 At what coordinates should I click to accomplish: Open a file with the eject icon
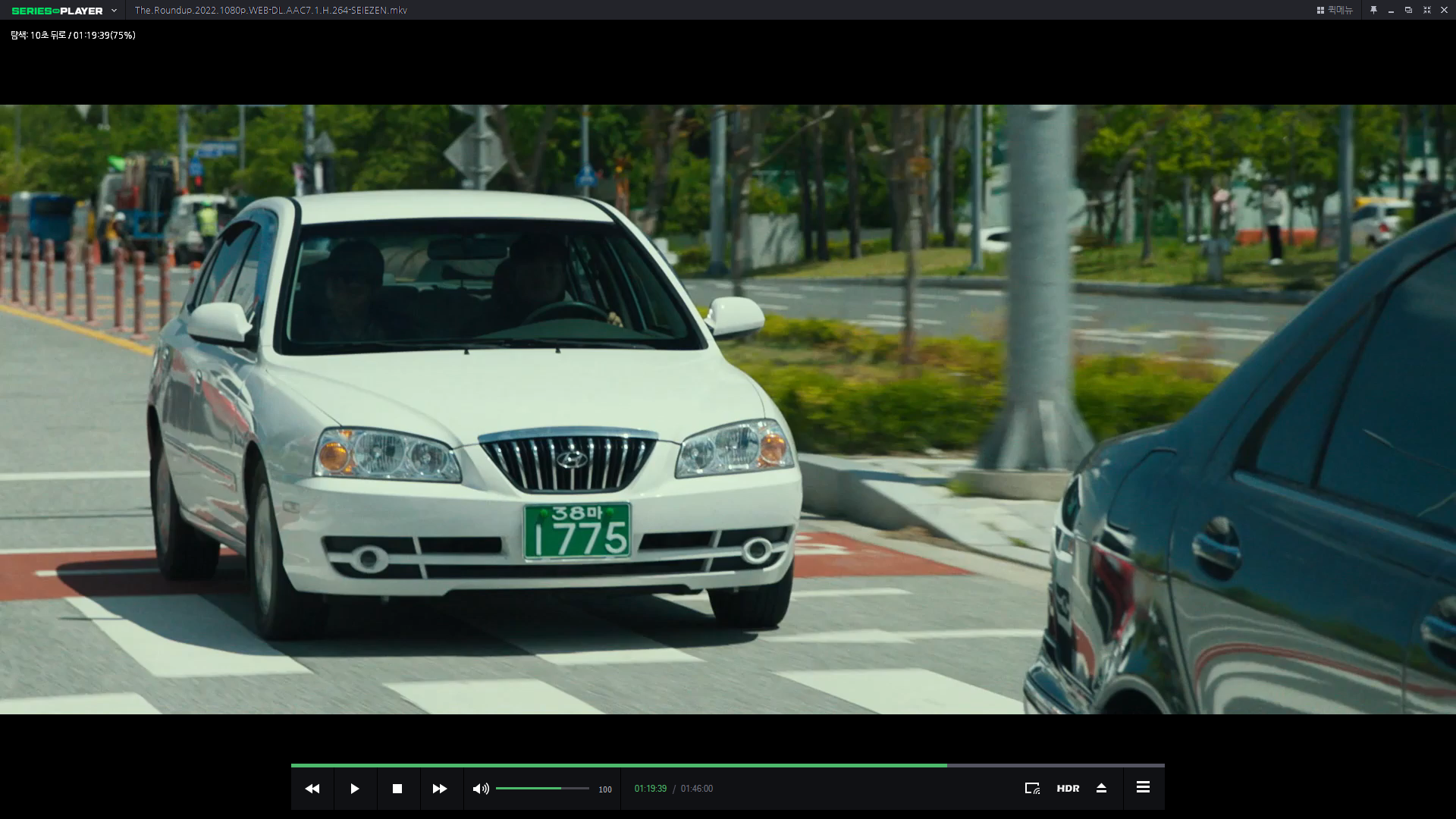pos(1102,789)
